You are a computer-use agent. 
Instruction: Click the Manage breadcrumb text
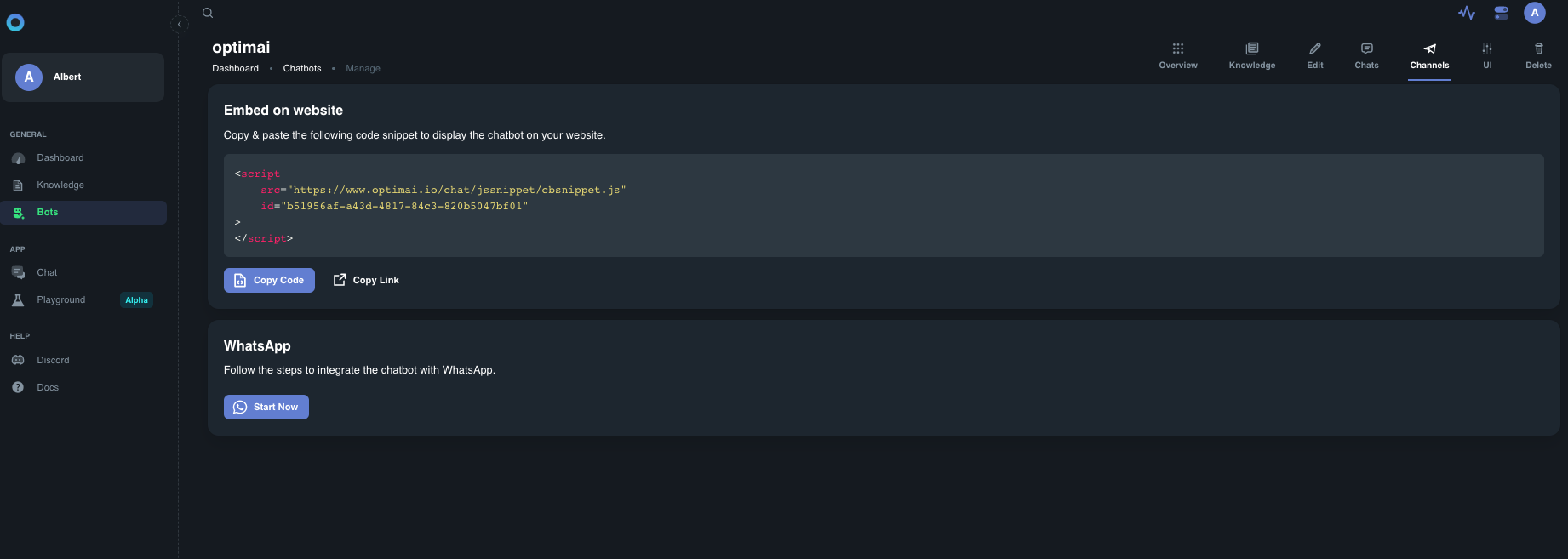(x=363, y=69)
